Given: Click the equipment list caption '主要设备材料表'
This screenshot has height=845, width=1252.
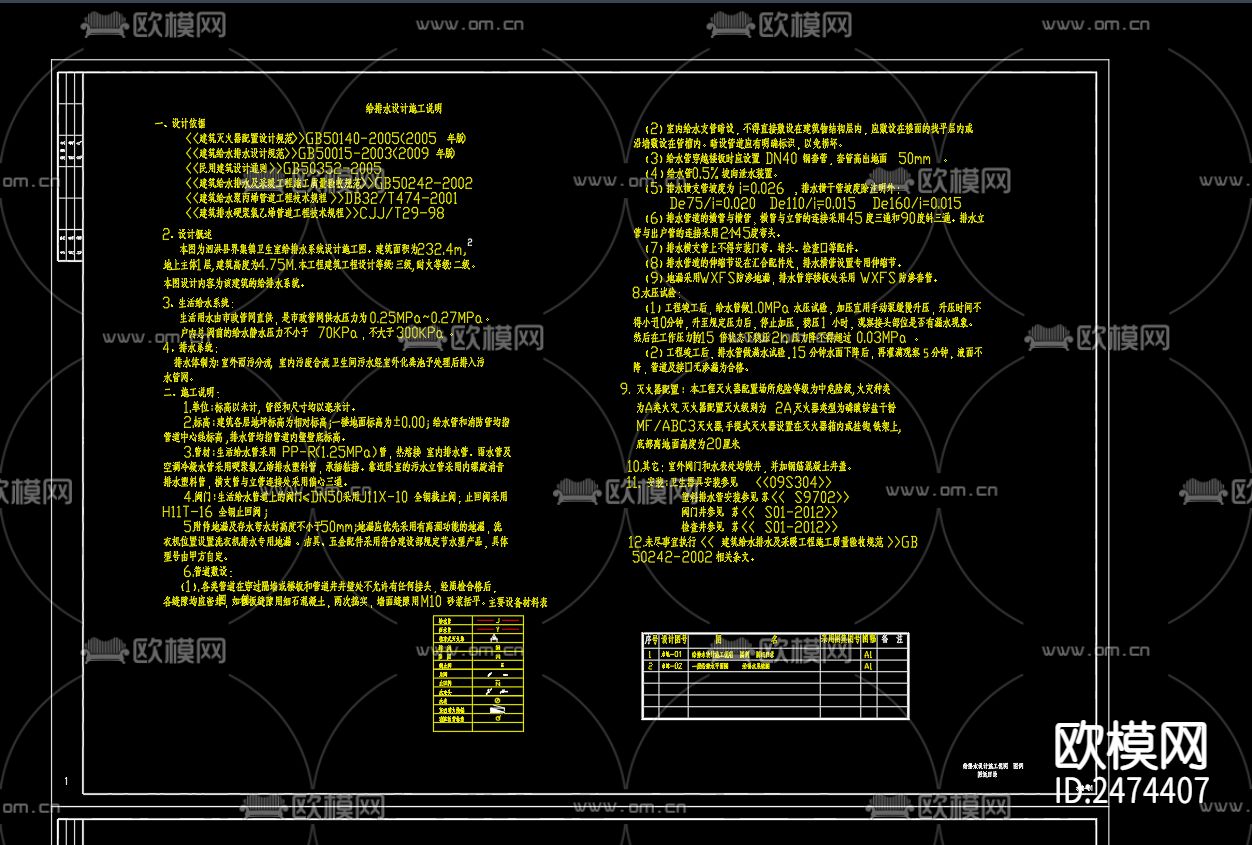Looking at the screenshot, I should pyautogui.click(x=519, y=603).
